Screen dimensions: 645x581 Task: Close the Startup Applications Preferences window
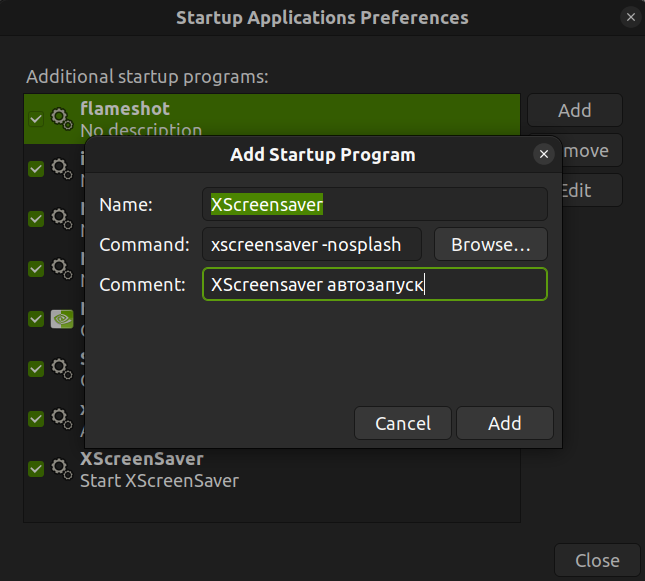click(x=631, y=17)
